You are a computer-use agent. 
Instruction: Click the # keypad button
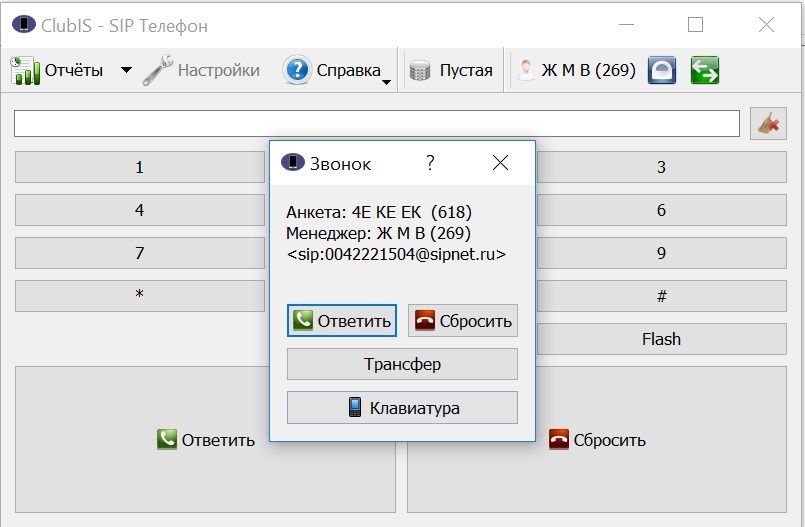coord(661,296)
